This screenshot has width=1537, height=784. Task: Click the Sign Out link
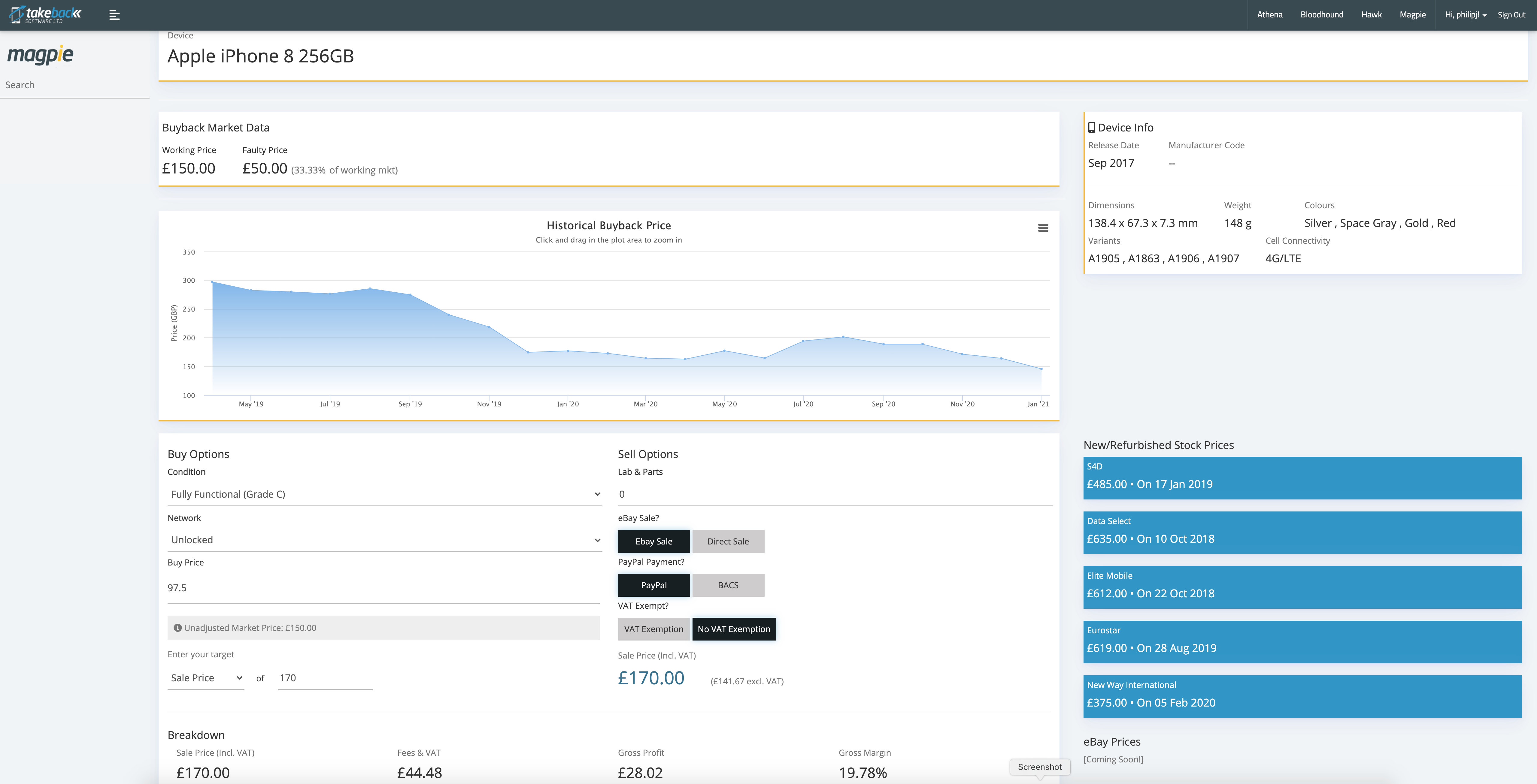click(1511, 15)
